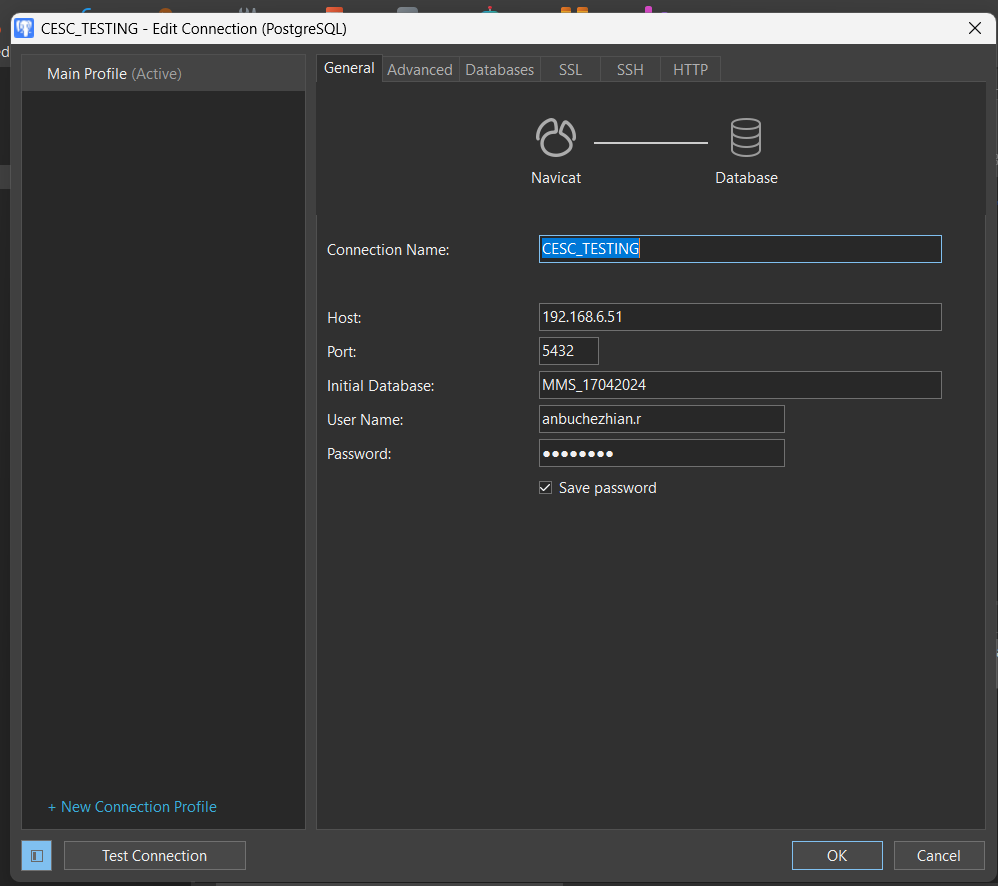Screen dimensions: 998x886
Task: Select the SSL tab
Action: (x=570, y=70)
